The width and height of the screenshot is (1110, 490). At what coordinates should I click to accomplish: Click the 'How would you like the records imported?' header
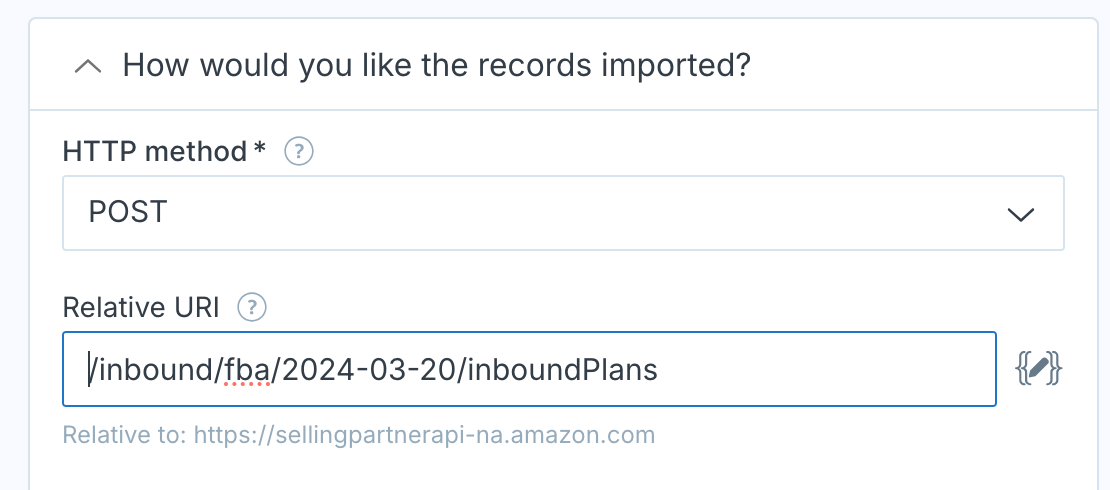point(436,66)
